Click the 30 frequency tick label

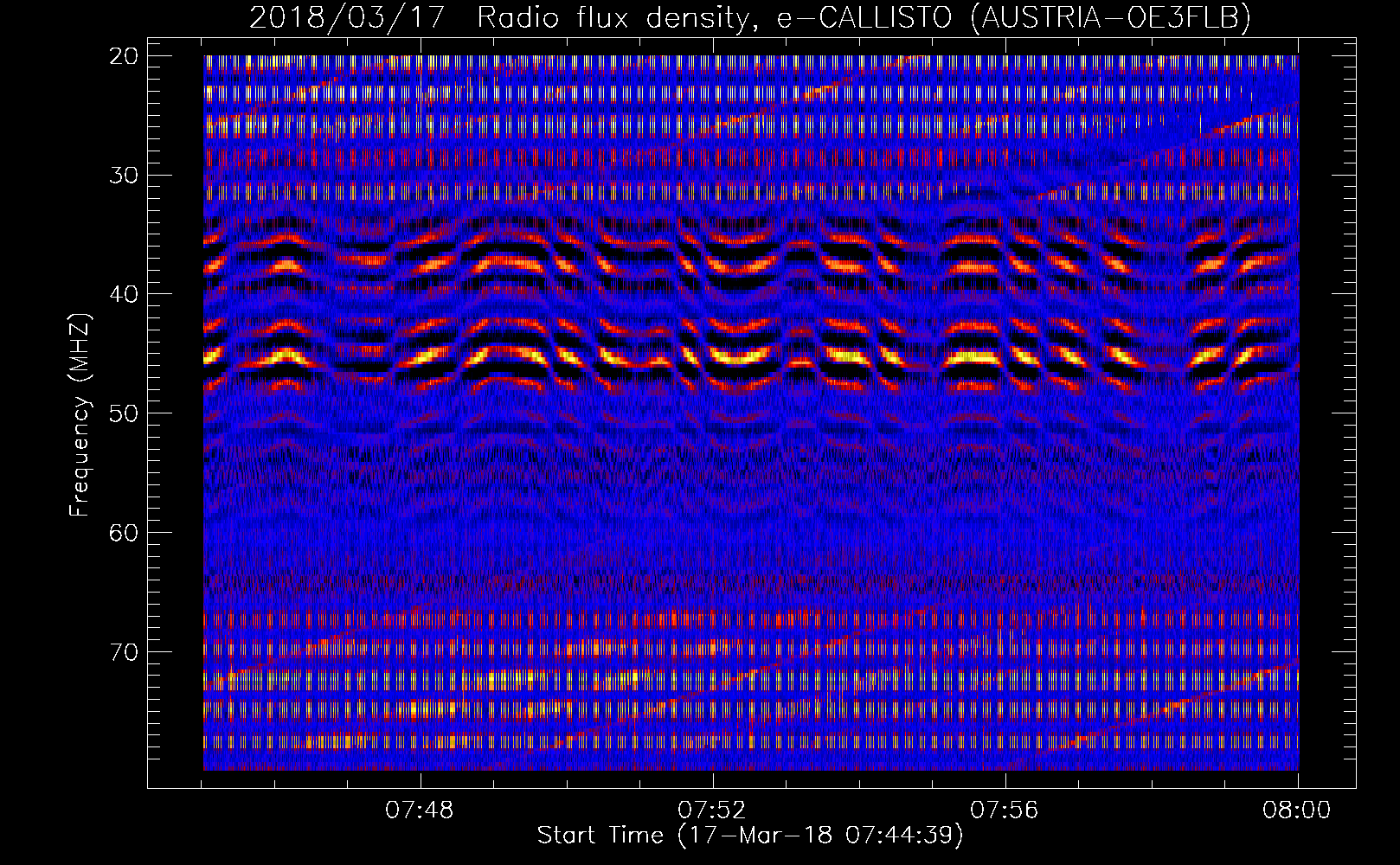click(x=124, y=175)
